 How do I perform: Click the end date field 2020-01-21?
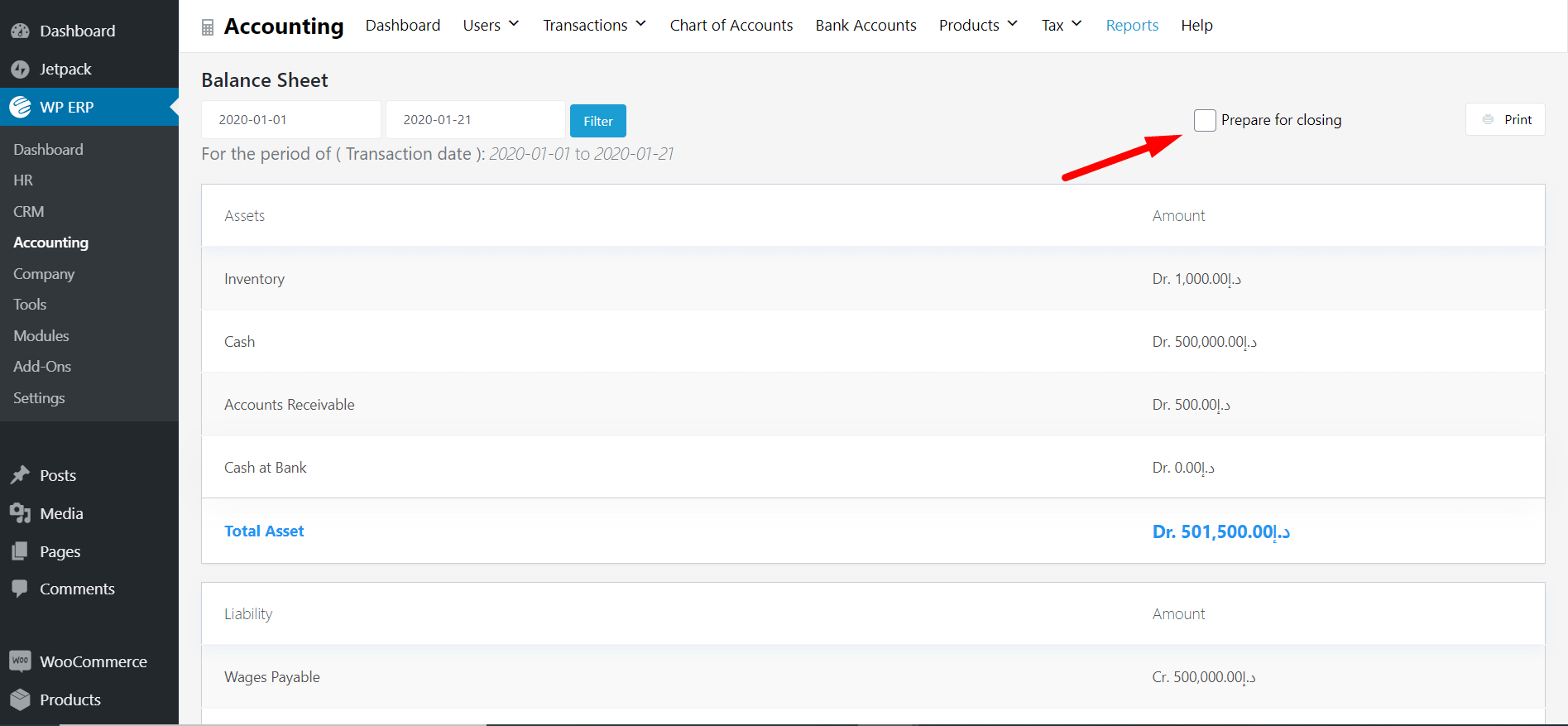(x=476, y=120)
